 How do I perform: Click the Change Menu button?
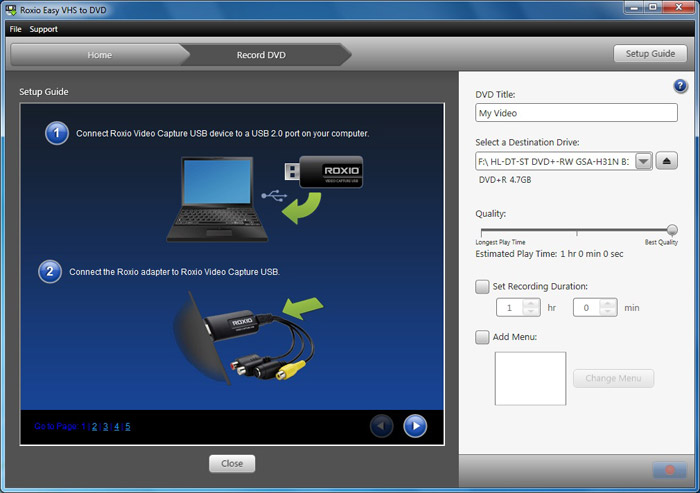click(613, 378)
